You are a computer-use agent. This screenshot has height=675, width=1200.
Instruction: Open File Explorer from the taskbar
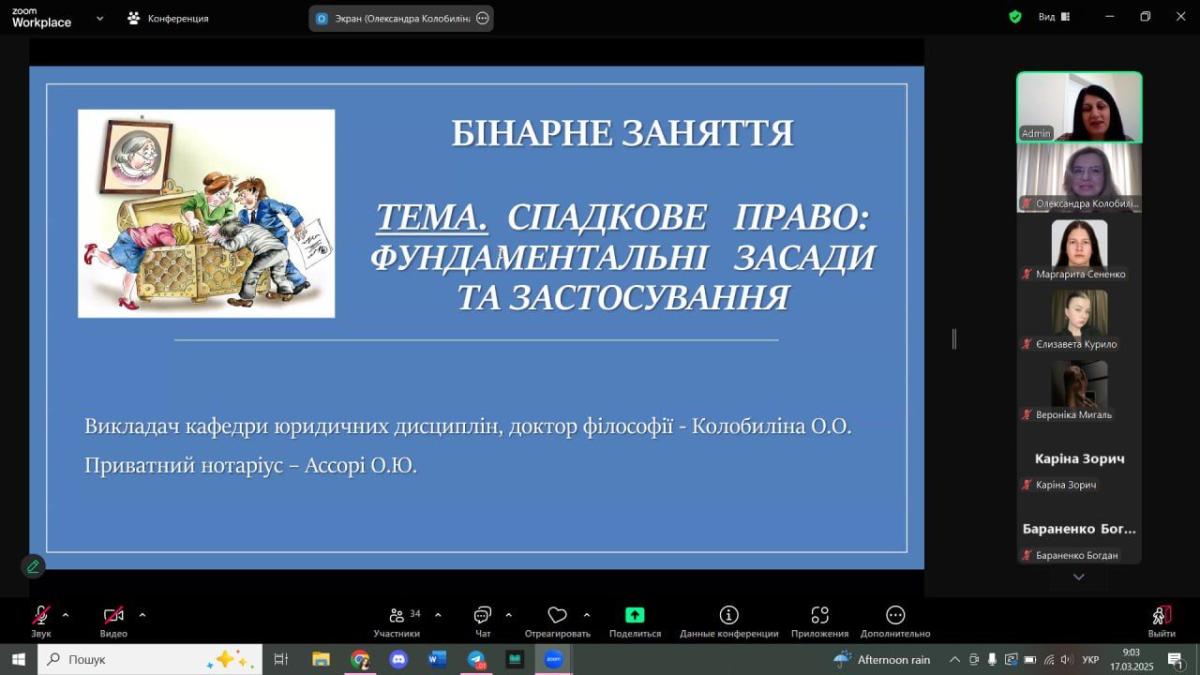321,659
